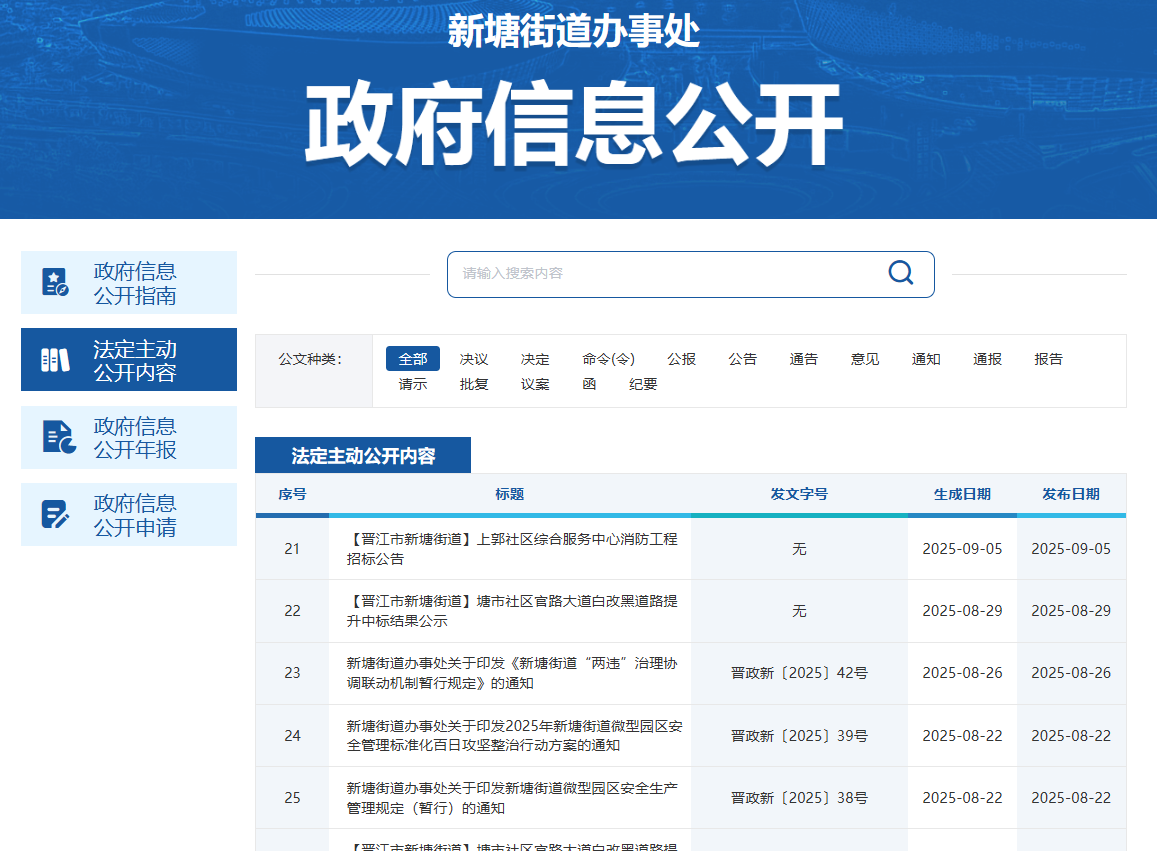The height and width of the screenshot is (851, 1157).
Task: Click the 政府信息公开指南 sidebar icon
Action: coord(56,282)
